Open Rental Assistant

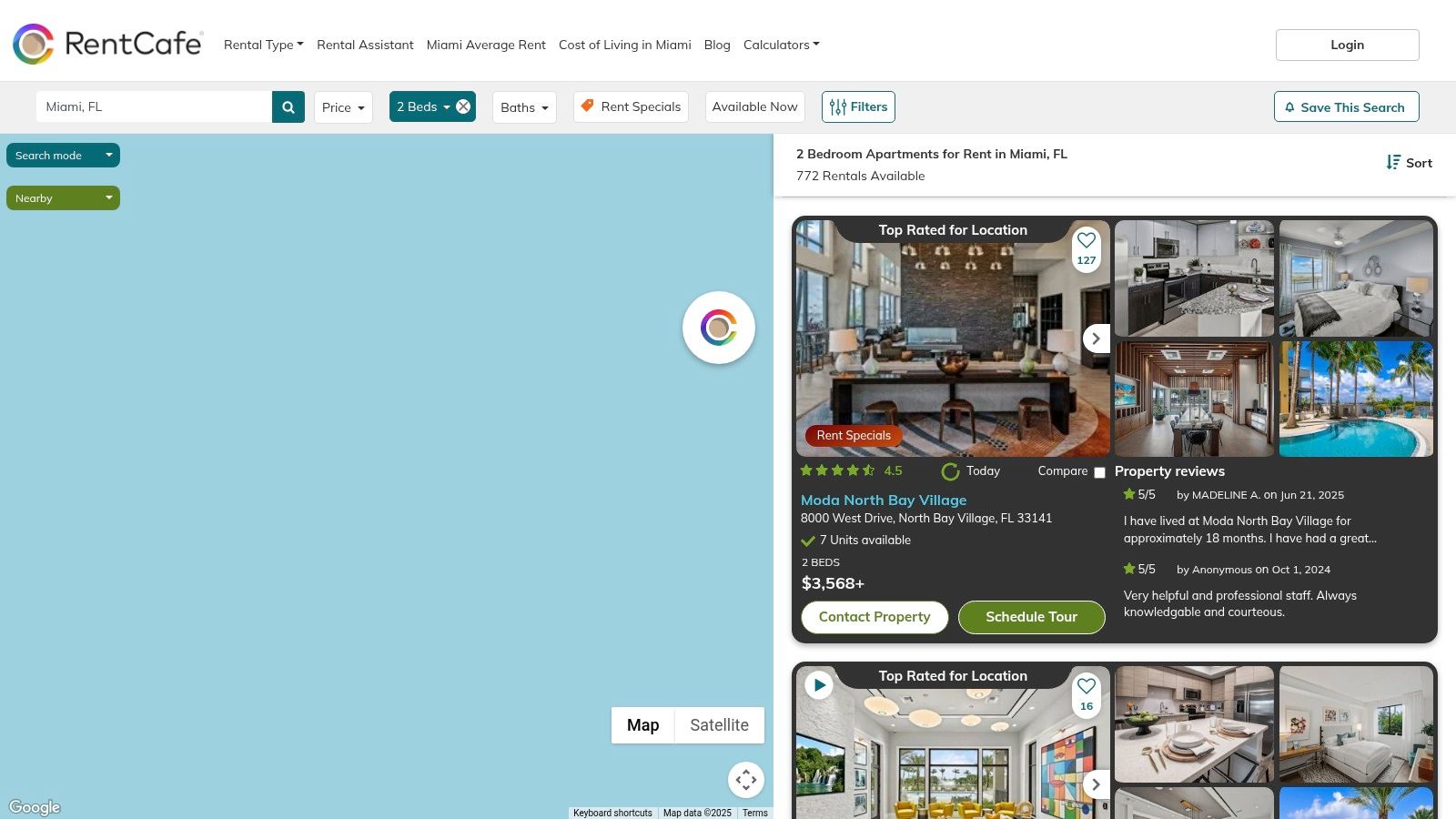(x=365, y=45)
